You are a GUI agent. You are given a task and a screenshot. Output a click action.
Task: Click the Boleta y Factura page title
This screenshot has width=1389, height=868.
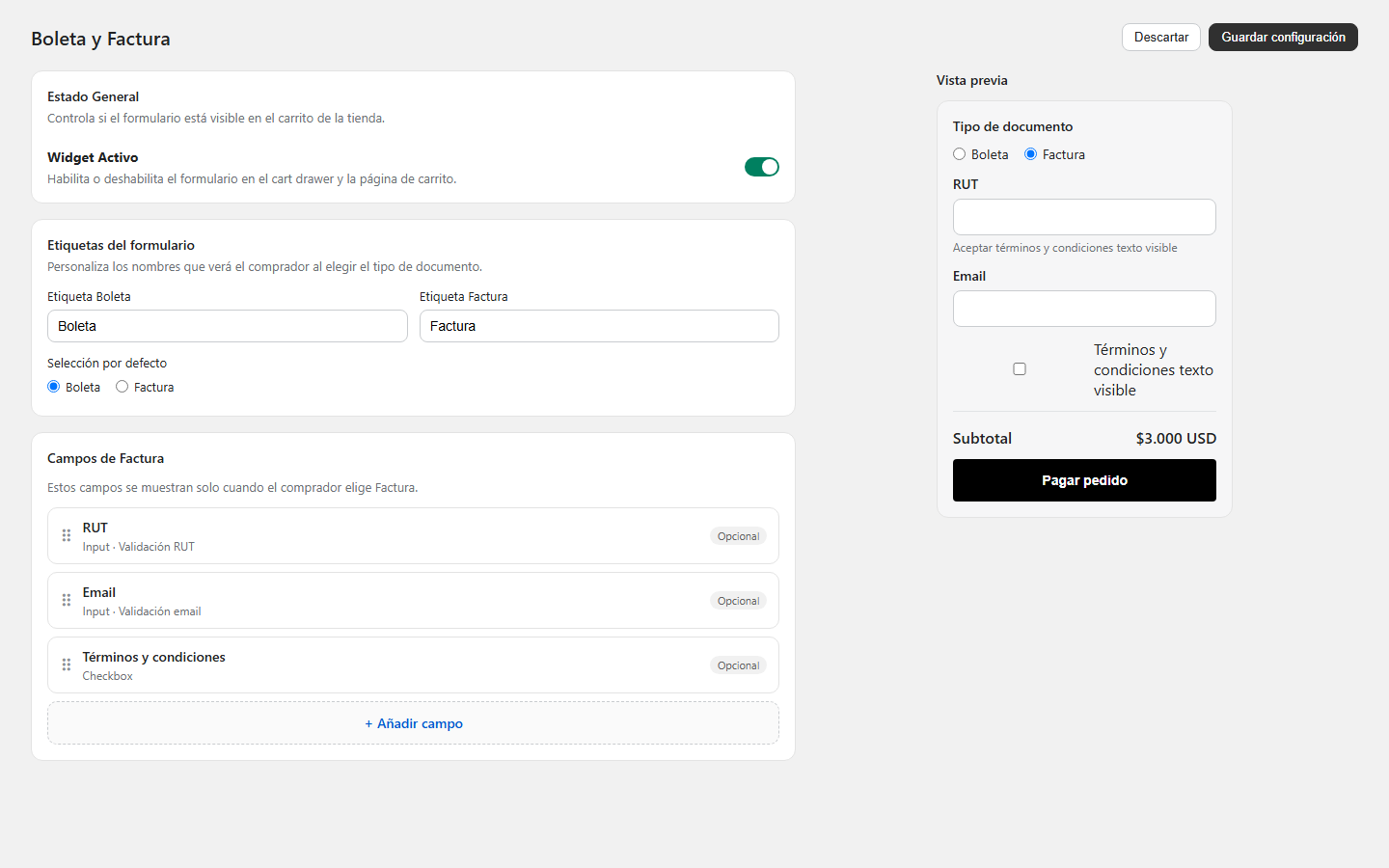tap(100, 39)
